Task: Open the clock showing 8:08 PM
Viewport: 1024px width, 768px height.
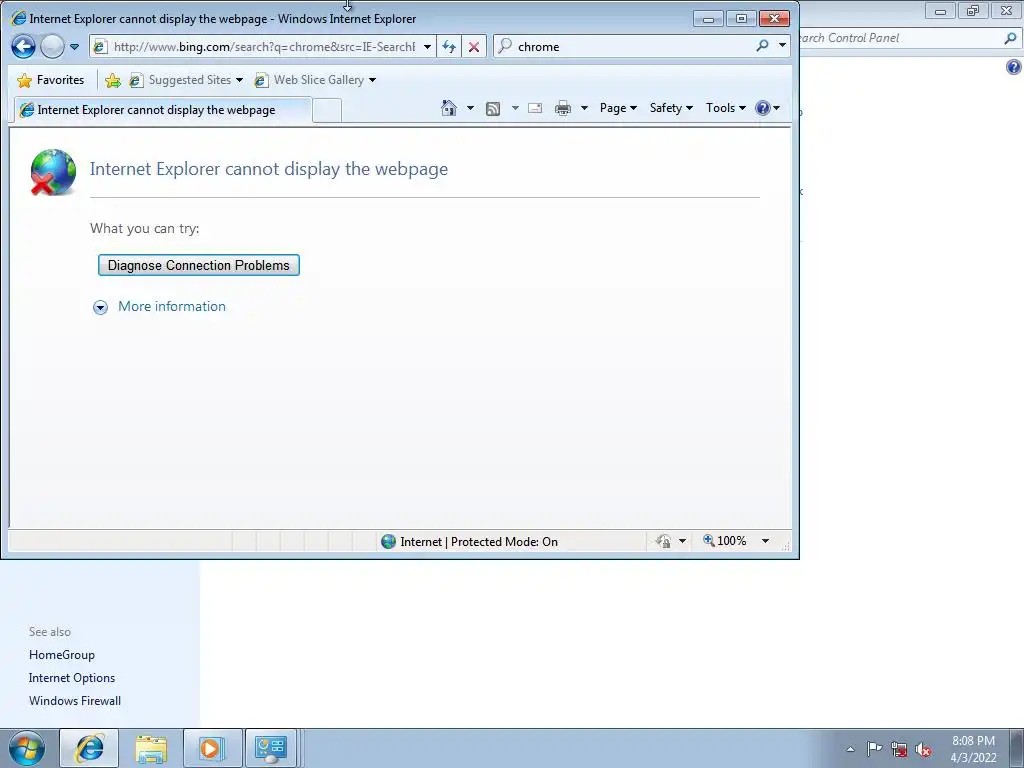Action: tap(973, 749)
